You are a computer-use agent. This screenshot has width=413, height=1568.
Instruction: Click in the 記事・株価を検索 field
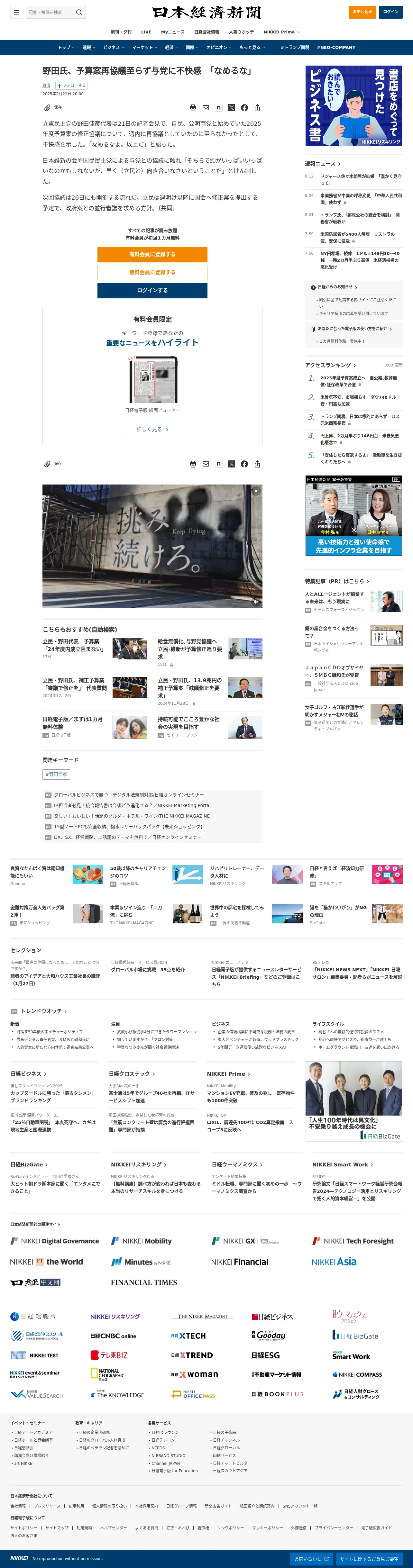click(x=49, y=12)
